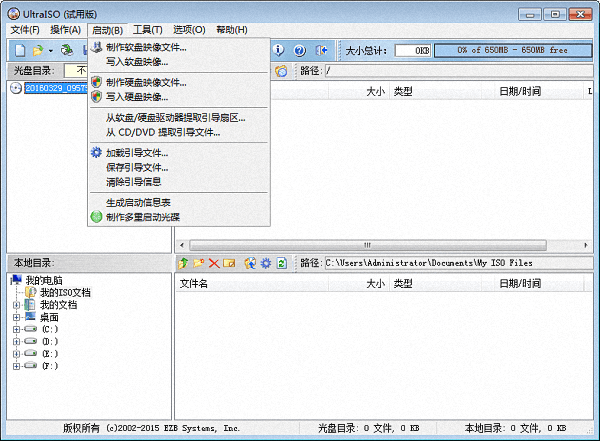The width and height of the screenshot is (600, 441).
Task: Click the scrollbar left arrow in disc file list
Action: (x=182, y=245)
